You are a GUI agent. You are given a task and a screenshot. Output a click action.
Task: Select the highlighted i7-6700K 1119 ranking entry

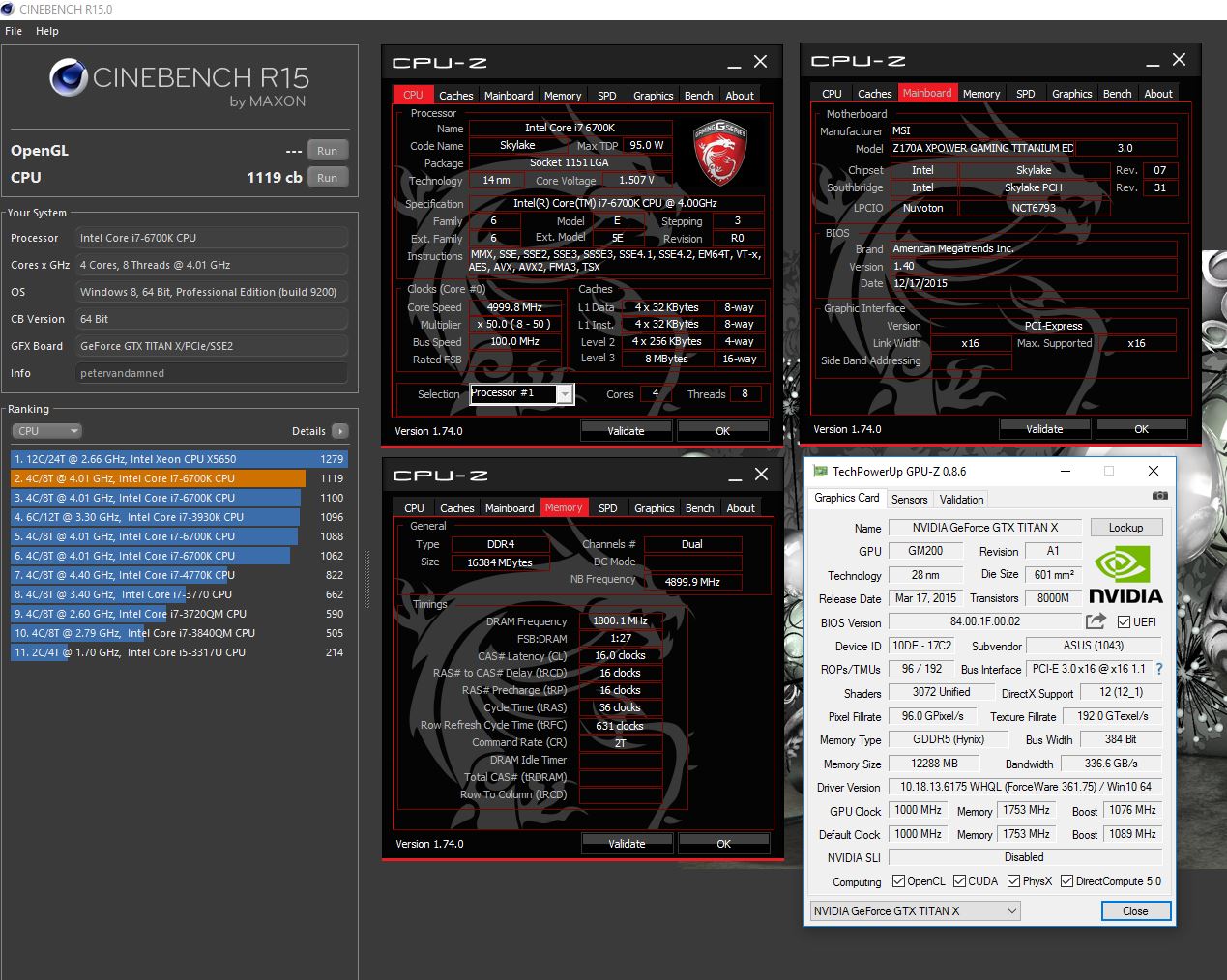[180, 478]
